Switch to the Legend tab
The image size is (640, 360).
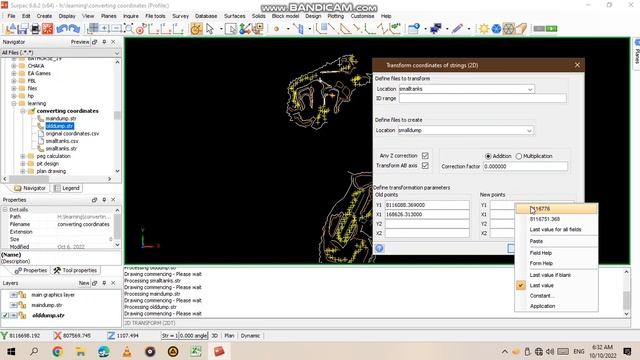[x=67, y=188]
